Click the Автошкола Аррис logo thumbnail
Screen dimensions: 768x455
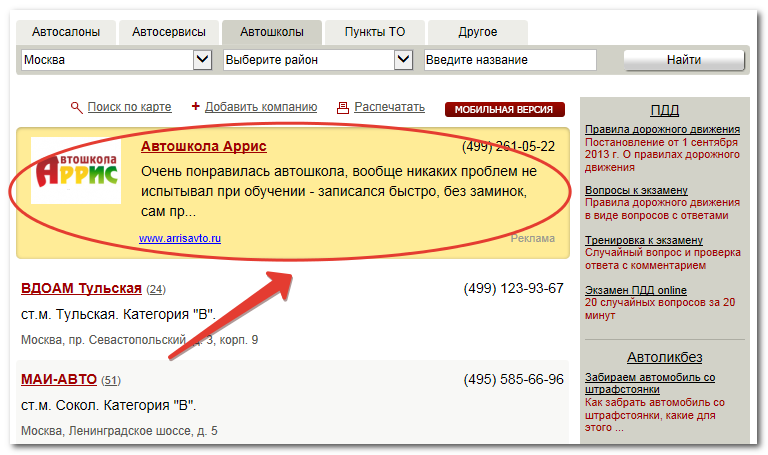tap(76, 170)
